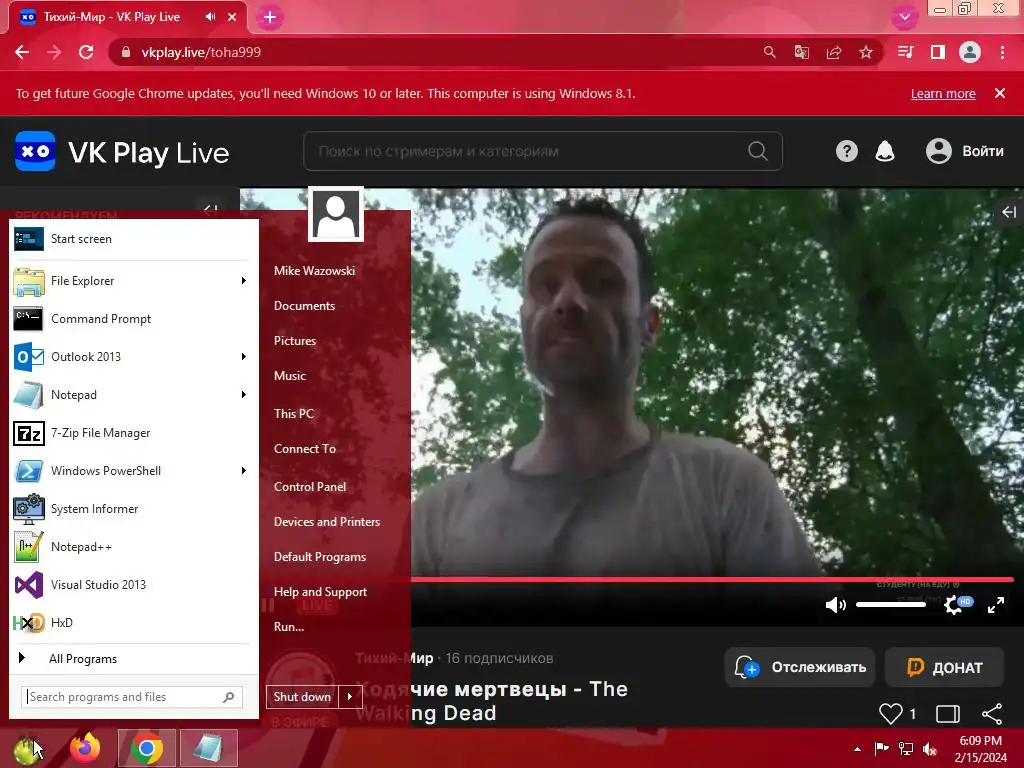Screen dimensions: 1024x768
Task: Click the red stream progress bar
Action: click(712, 579)
